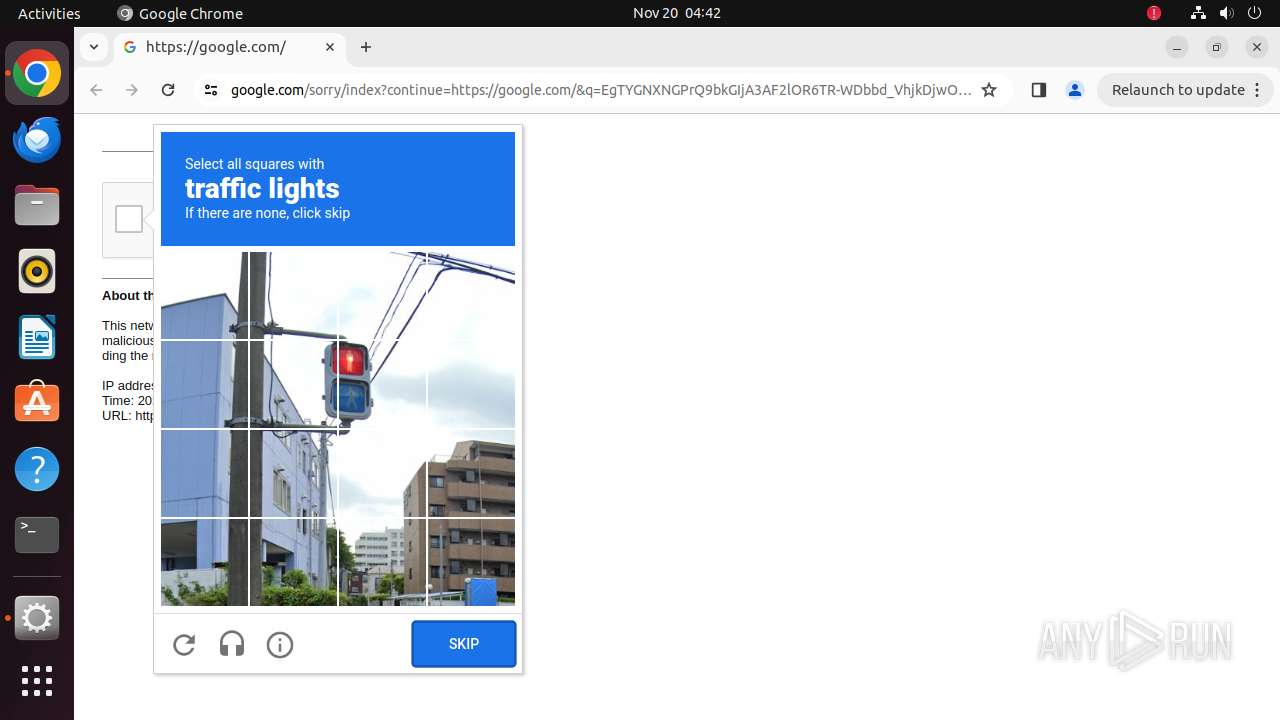Screen dimensions: 1280x720
Task: Open clock and calendar Nov 20 04:42
Action: tap(677, 13)
